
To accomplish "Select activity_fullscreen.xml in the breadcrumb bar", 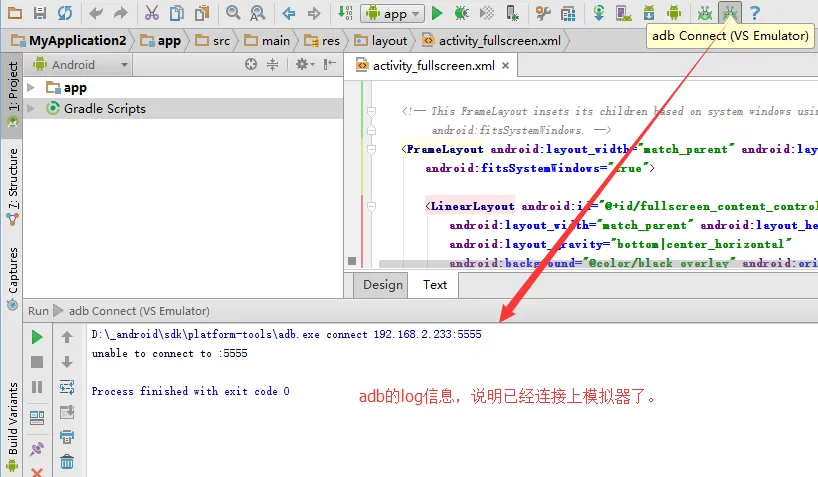I will [491, 40].
